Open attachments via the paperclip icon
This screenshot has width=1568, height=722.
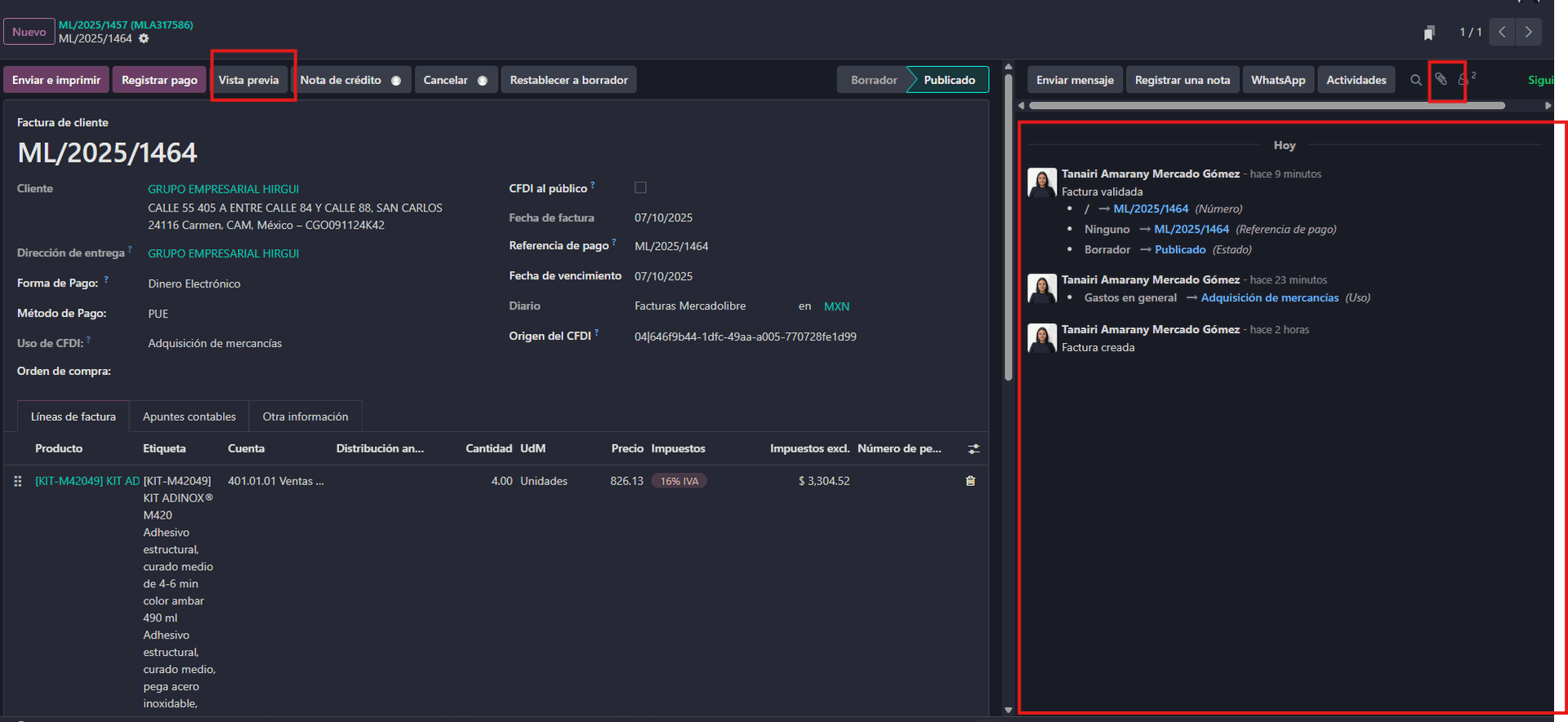pos(1441,79)
